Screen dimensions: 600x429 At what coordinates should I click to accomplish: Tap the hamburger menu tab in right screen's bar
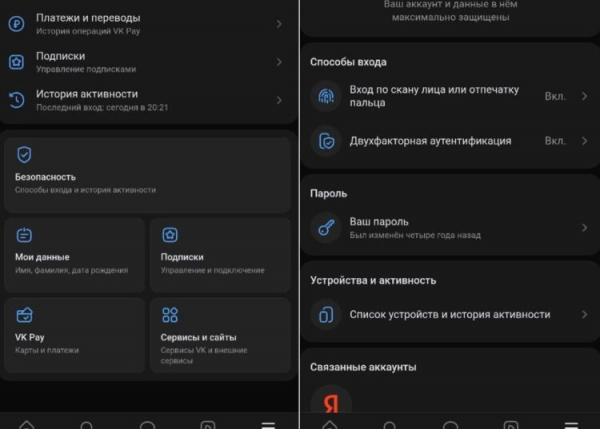[x=571, y=425]
